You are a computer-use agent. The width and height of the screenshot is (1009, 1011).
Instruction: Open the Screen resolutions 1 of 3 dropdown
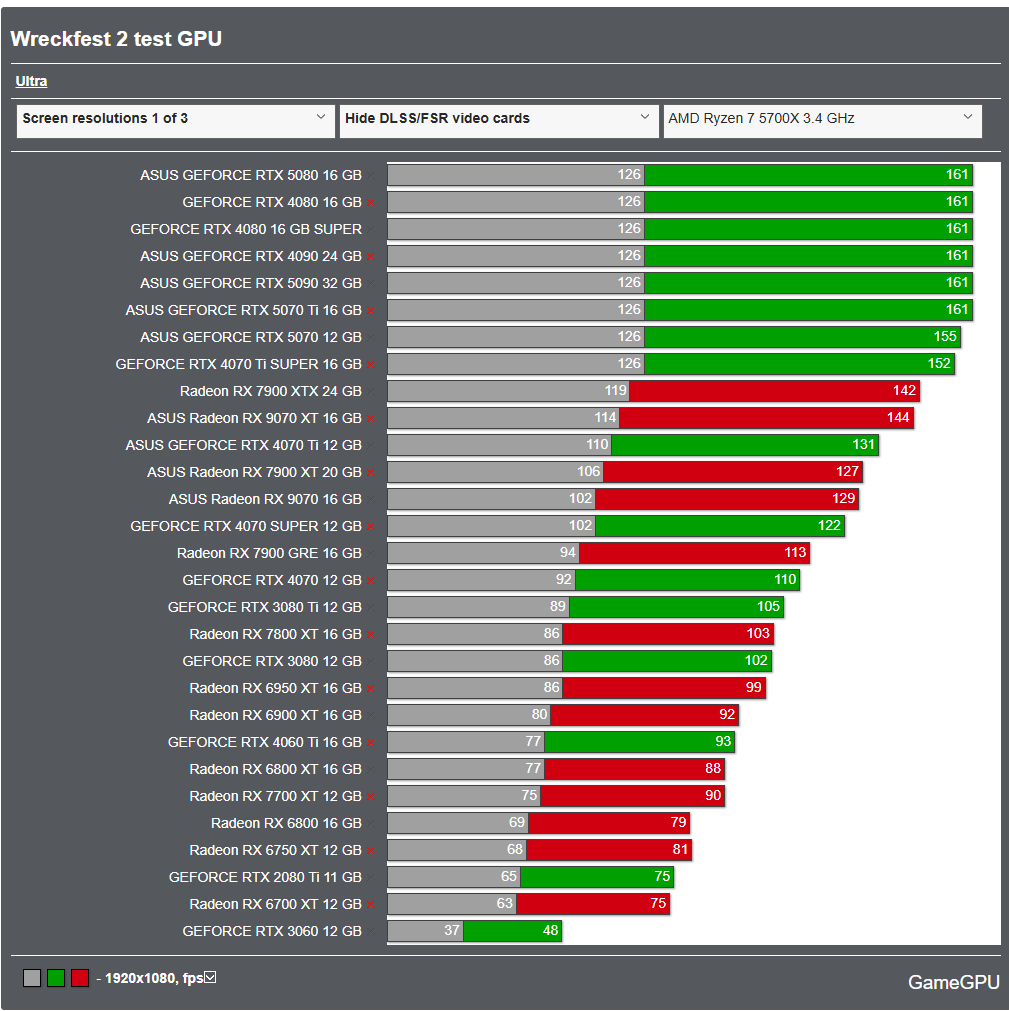point(175,121)
